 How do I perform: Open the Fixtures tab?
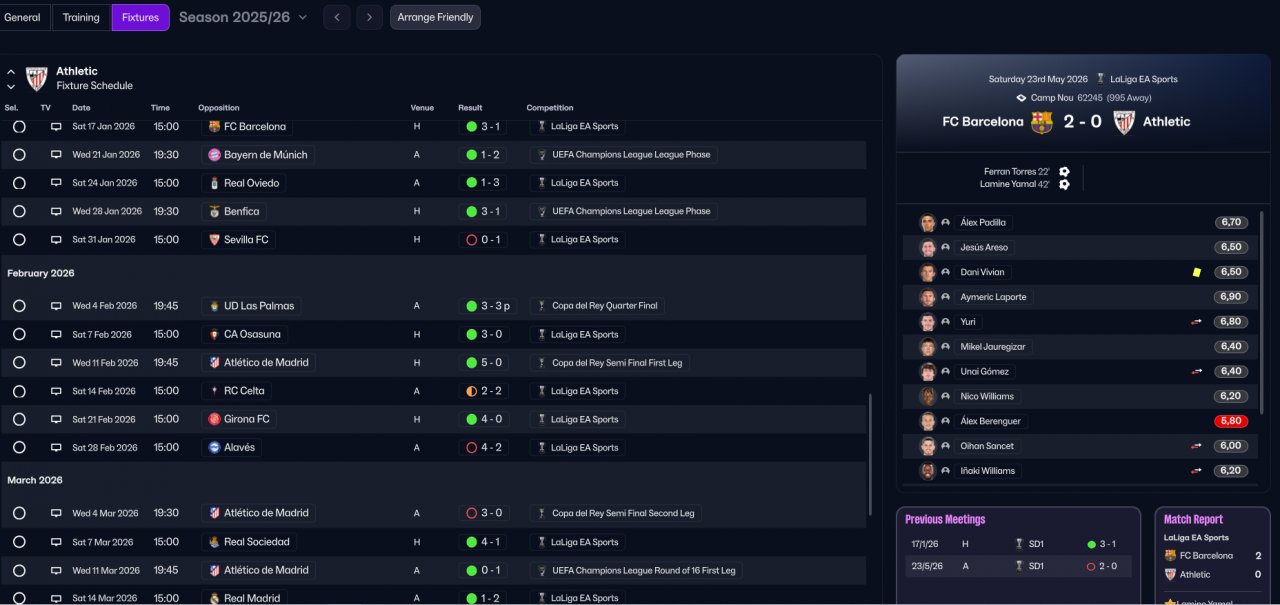(140, 17)
